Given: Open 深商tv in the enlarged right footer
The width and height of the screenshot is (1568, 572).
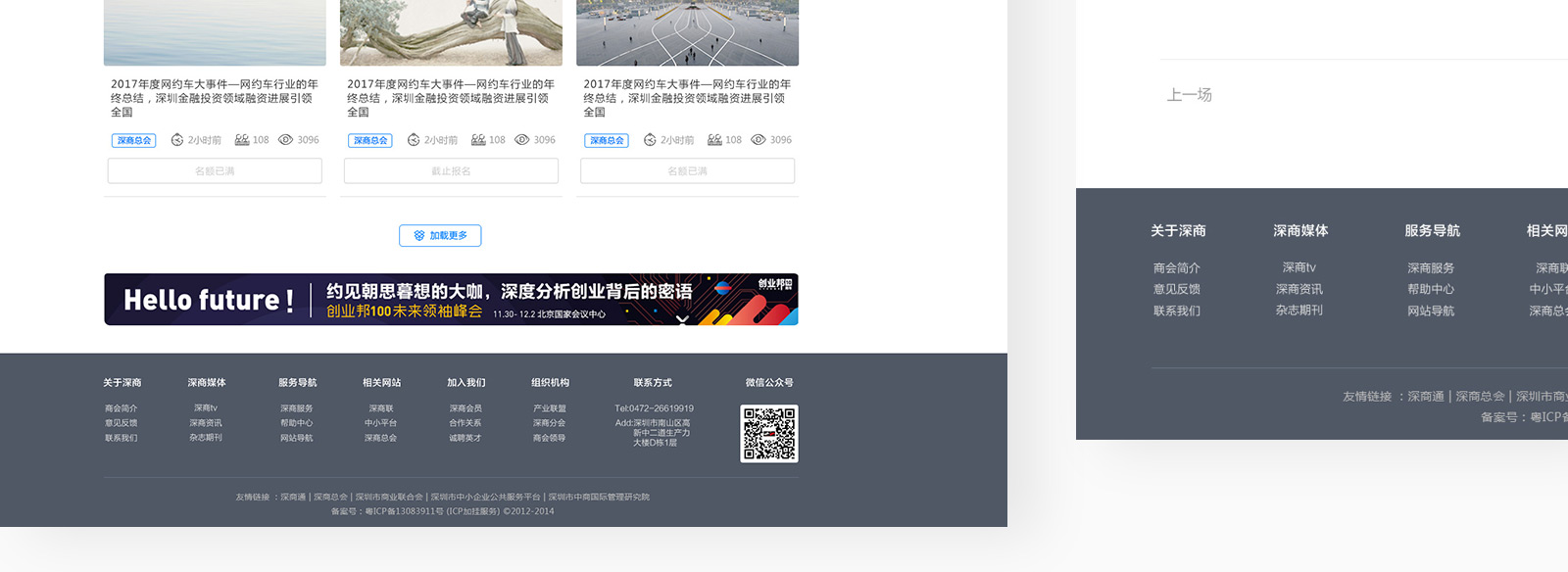Looking at the screenshot, I should 1299,267.
